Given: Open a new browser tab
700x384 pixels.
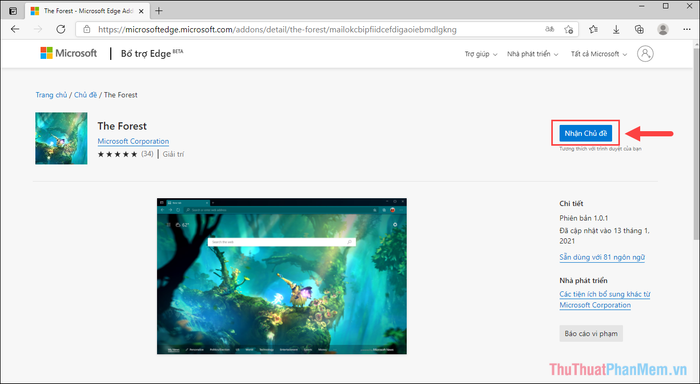Looking at the screenshot, I should [x=159, y=11].
